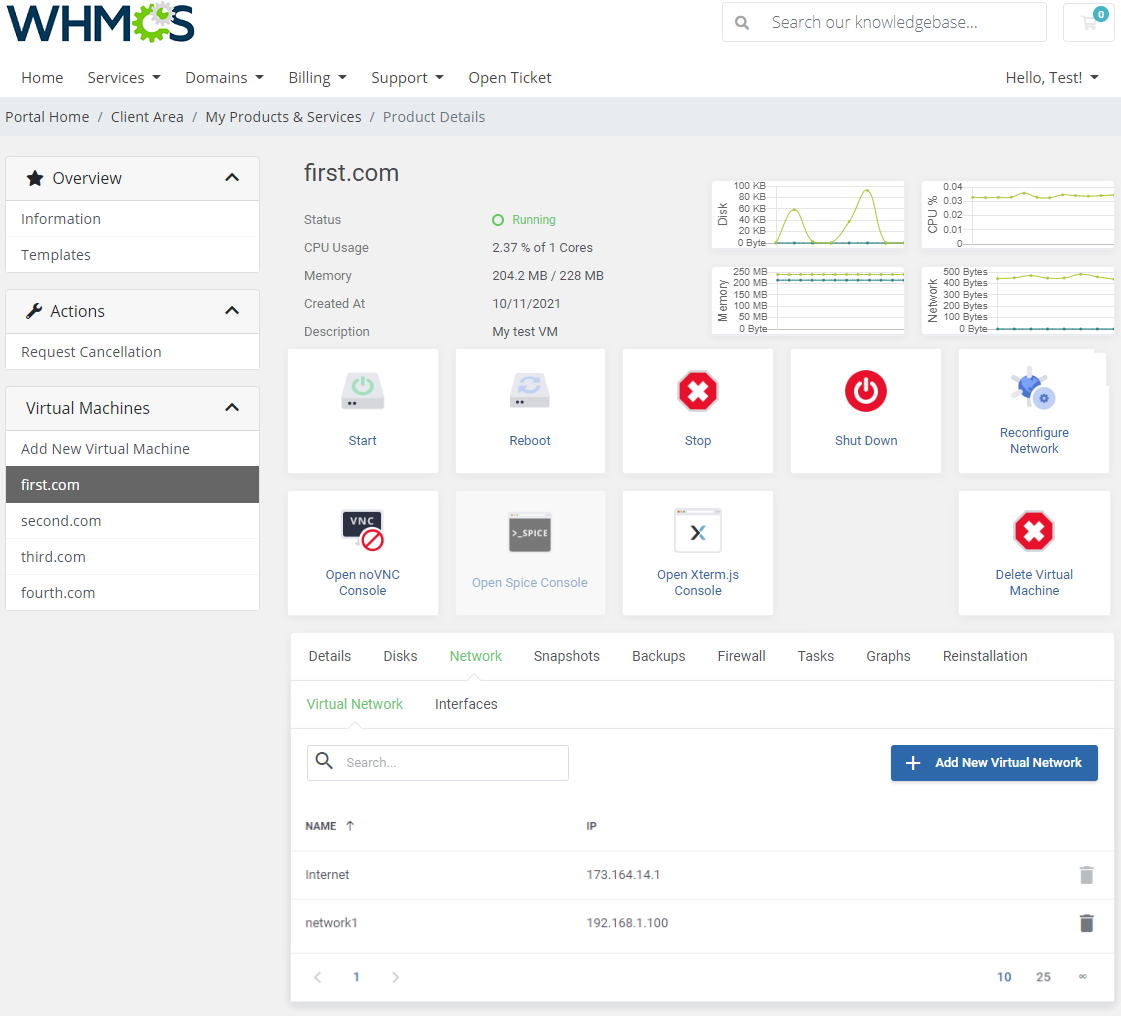Switch to the Firewall tab
This screenshot has height=1016, width=1121.
(741, 656)
